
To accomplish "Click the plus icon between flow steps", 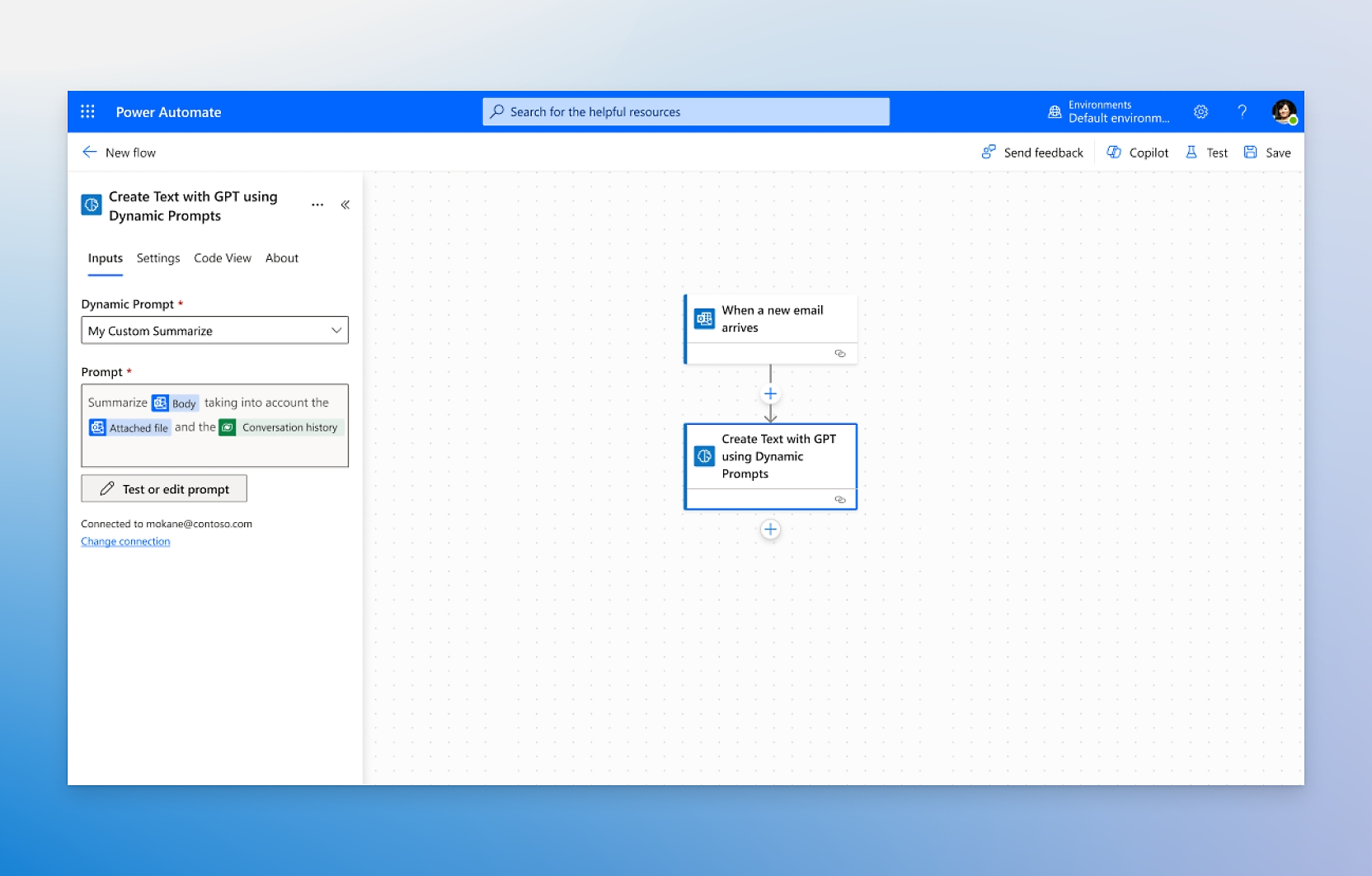I will 770,394.
